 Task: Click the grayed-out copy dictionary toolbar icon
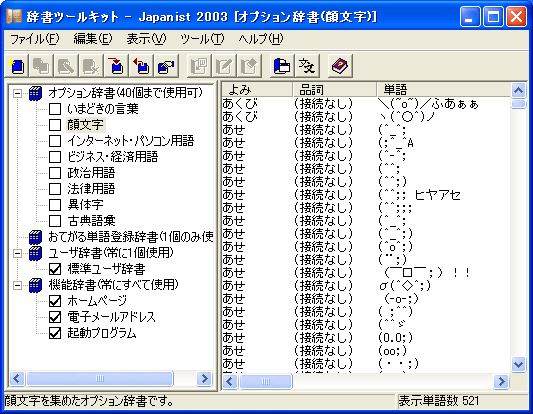[41, 66]
